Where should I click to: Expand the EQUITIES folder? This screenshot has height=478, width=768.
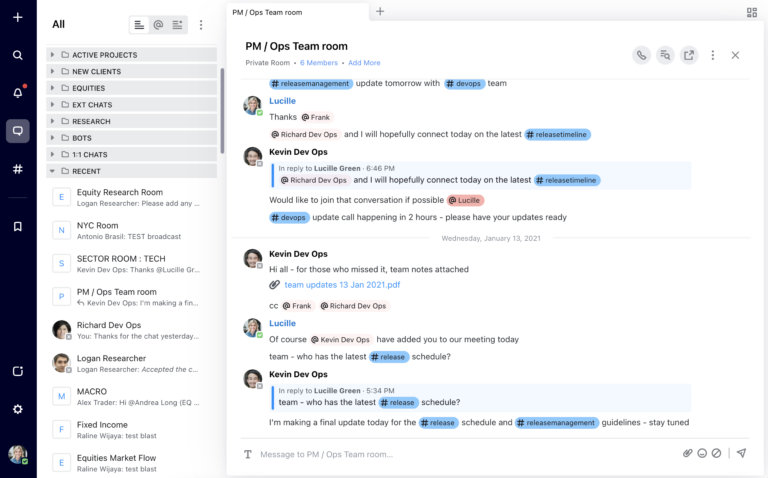point(52,88)
